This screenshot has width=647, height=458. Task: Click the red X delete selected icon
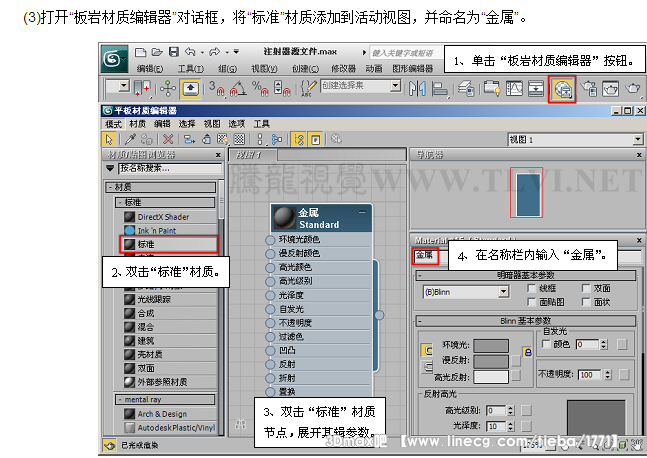point(168,139)
